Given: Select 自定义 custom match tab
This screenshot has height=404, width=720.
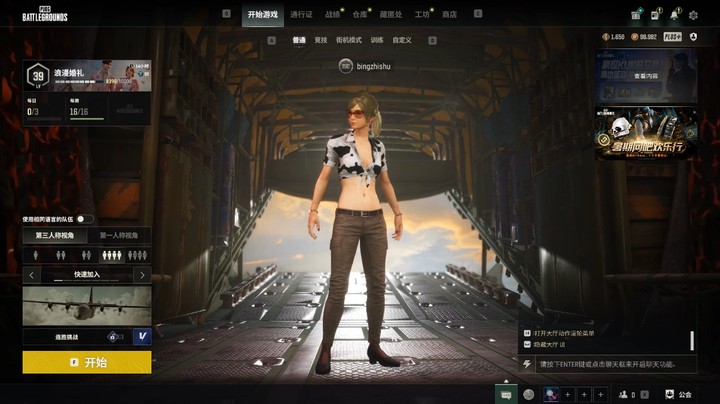Looking at the screenshot, I should click(x=402, y=40).
